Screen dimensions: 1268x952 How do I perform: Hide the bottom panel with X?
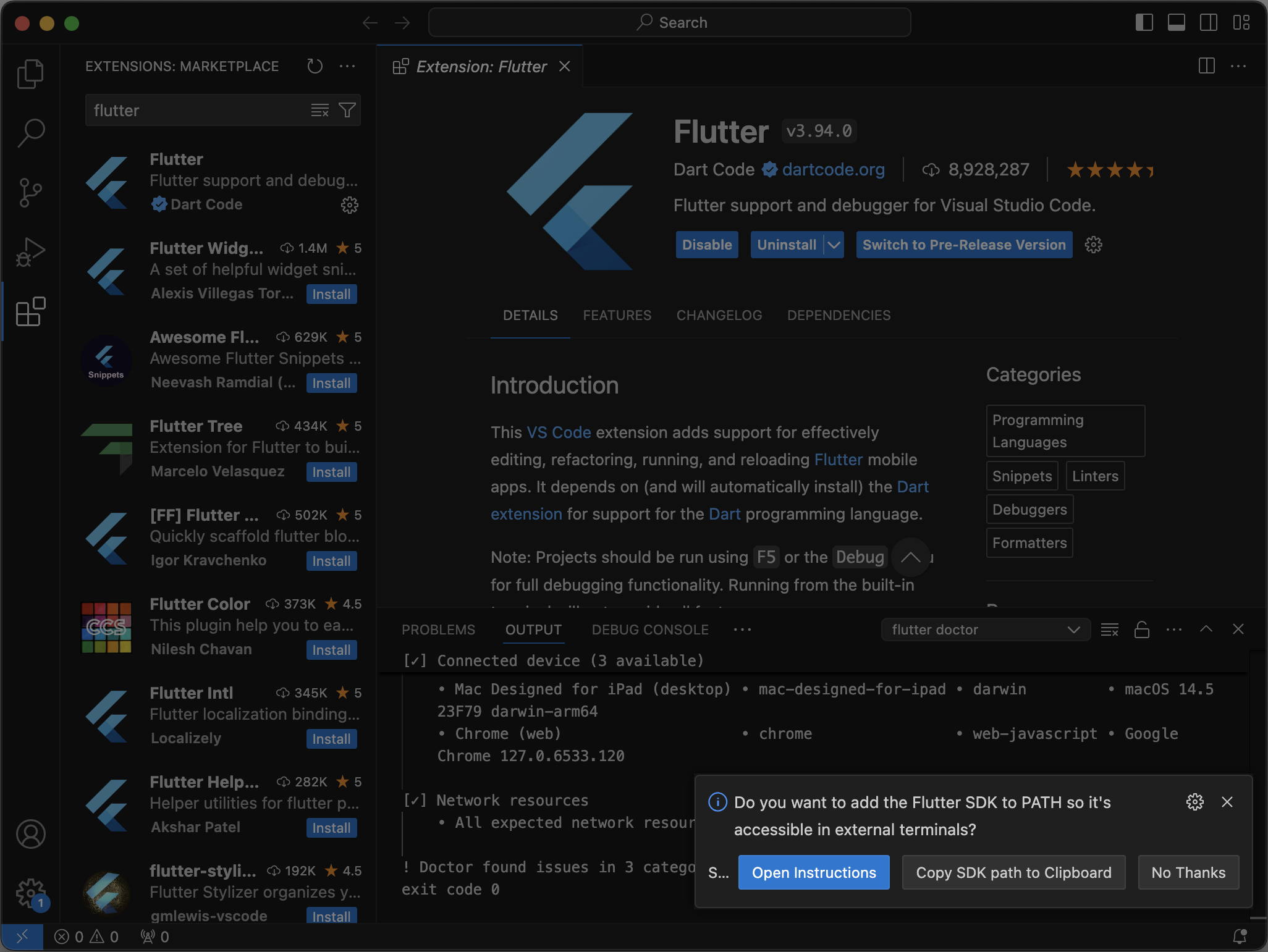[1238, 630]
